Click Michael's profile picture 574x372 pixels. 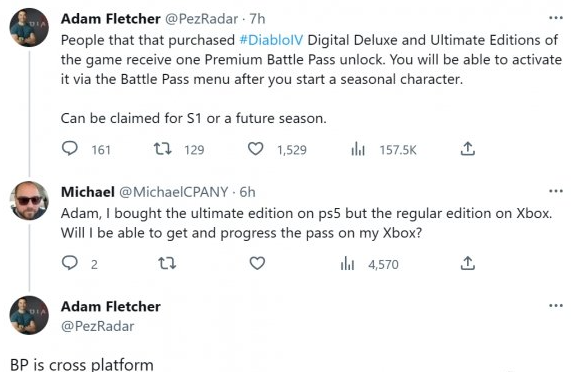point(29,200)
